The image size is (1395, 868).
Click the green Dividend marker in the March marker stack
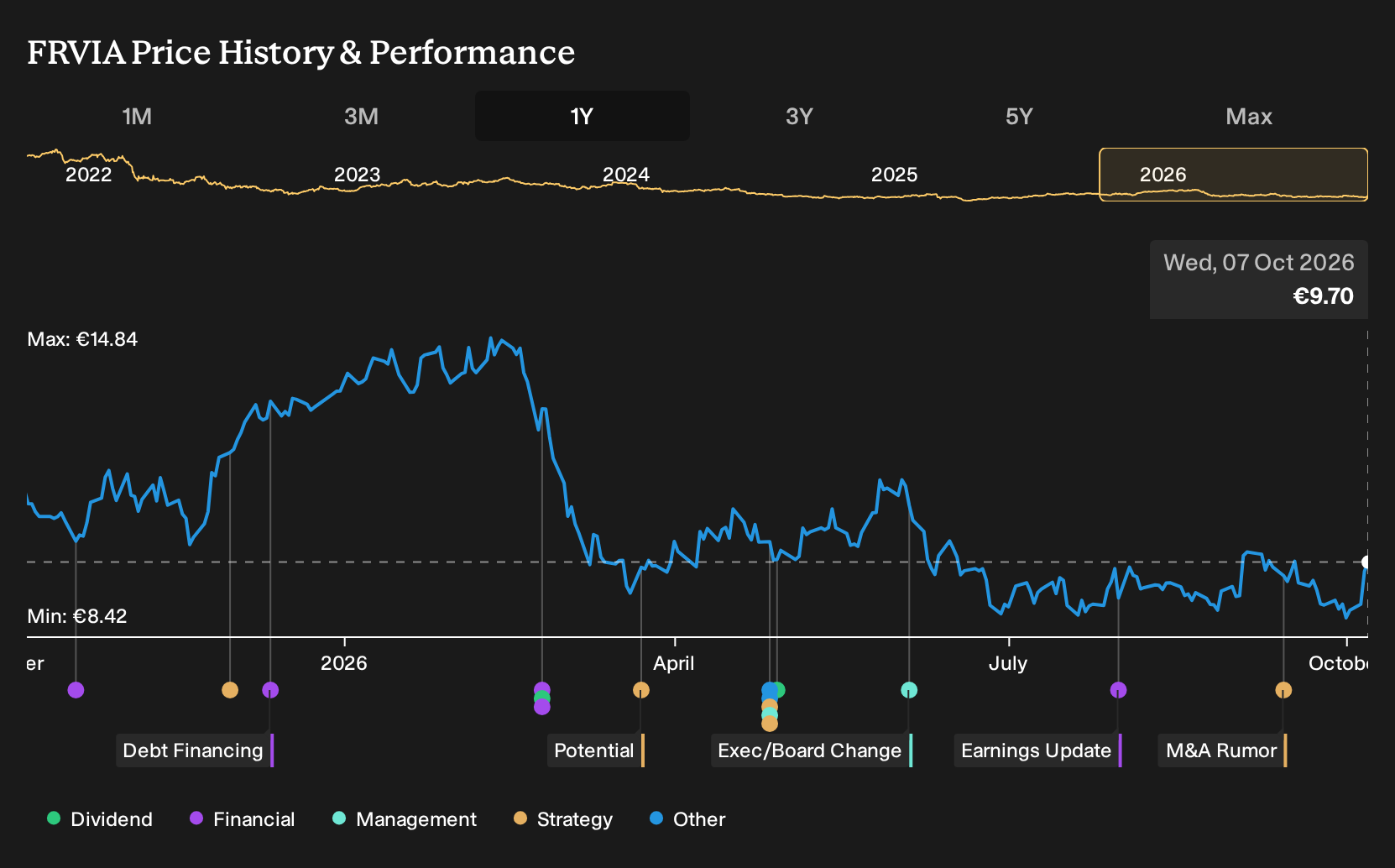[x=542, y=698]
